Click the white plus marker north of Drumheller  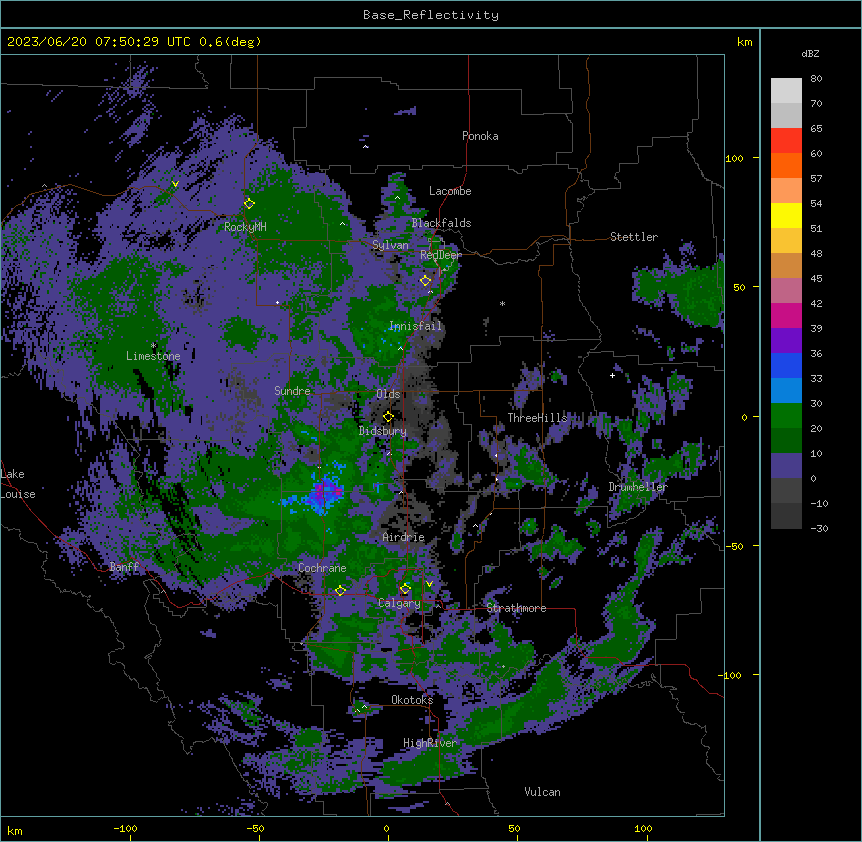pos(612,375)
